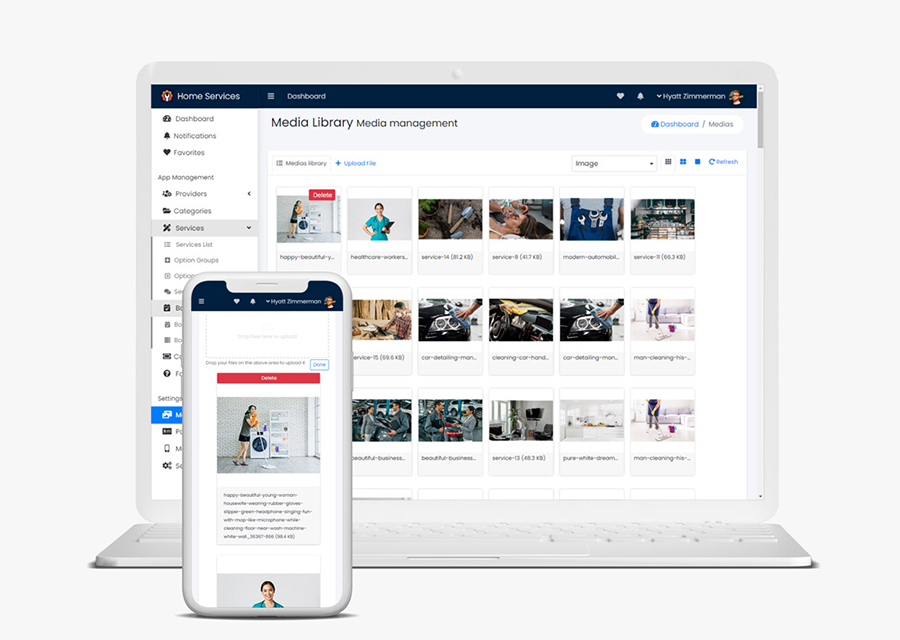
Task: Select the healthcare-workers image thumbnail
Action: (x=379, y=219)
